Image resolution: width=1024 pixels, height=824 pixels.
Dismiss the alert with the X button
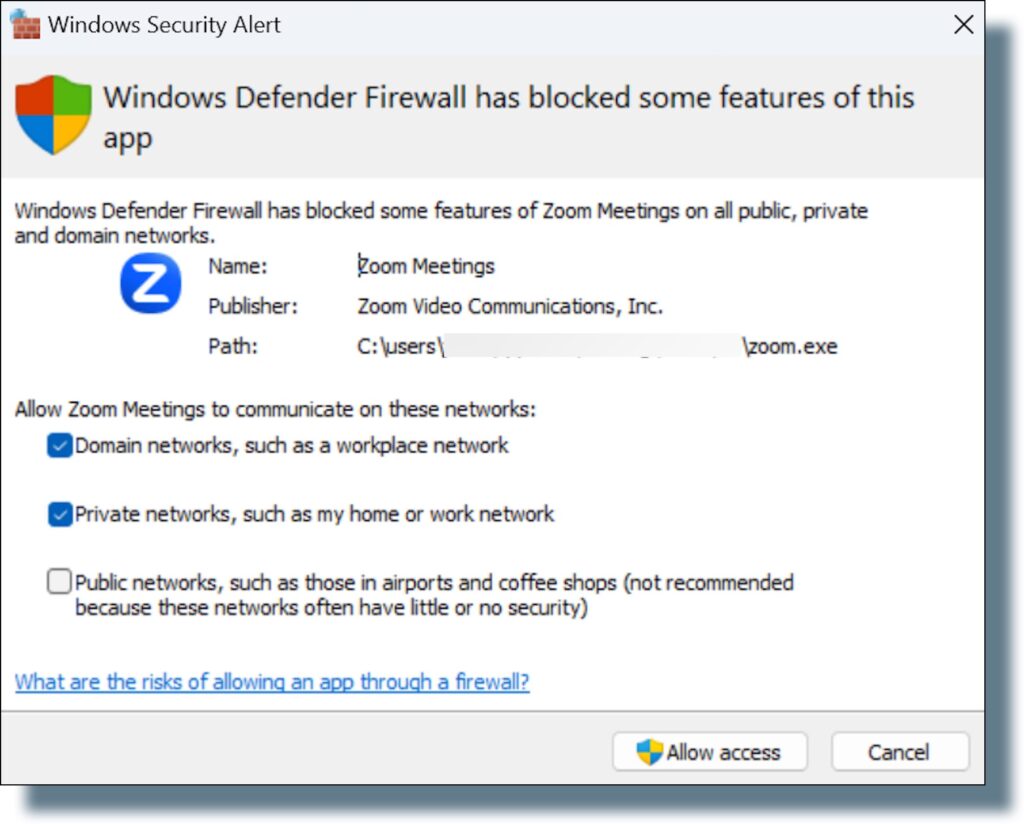coord(963,24)
